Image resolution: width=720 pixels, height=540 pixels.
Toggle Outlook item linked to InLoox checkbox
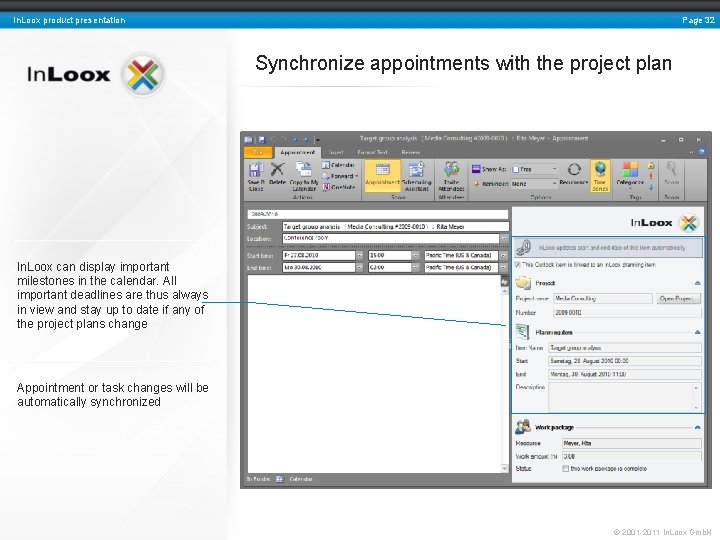tap(518, 264)
